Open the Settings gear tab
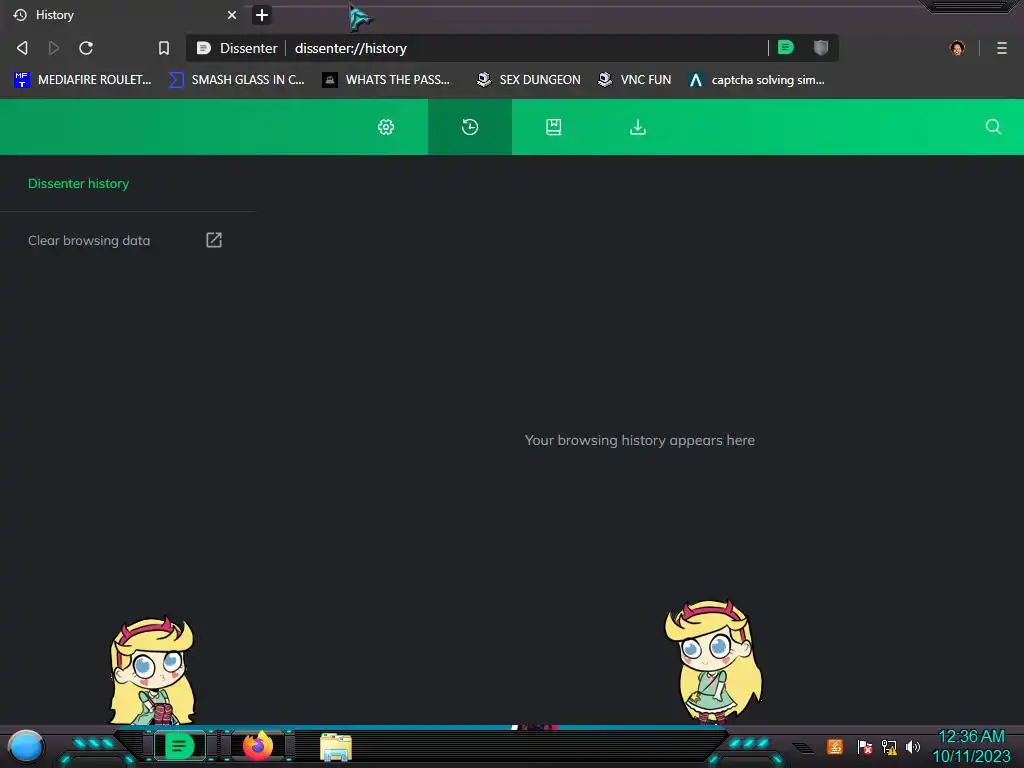 point(386,127)
